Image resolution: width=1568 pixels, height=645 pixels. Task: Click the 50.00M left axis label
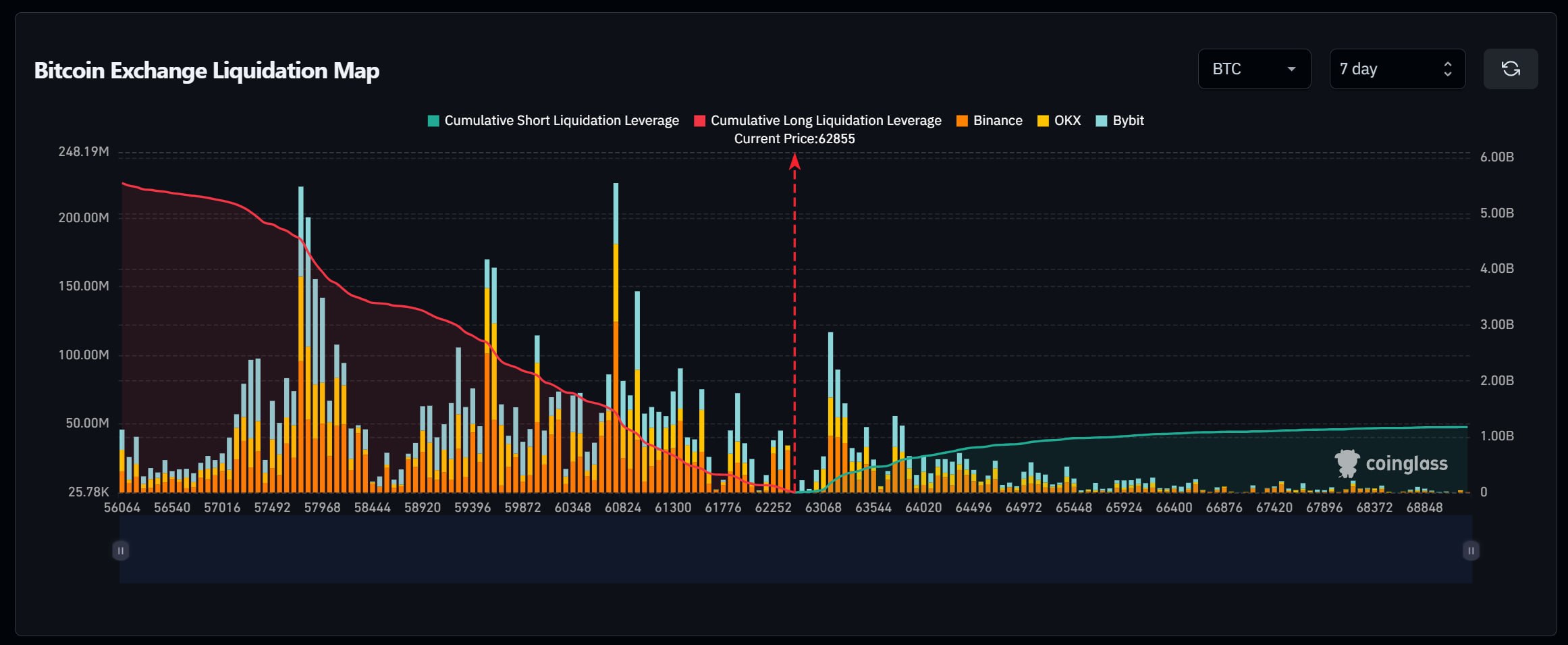click(x=87, y=423)
